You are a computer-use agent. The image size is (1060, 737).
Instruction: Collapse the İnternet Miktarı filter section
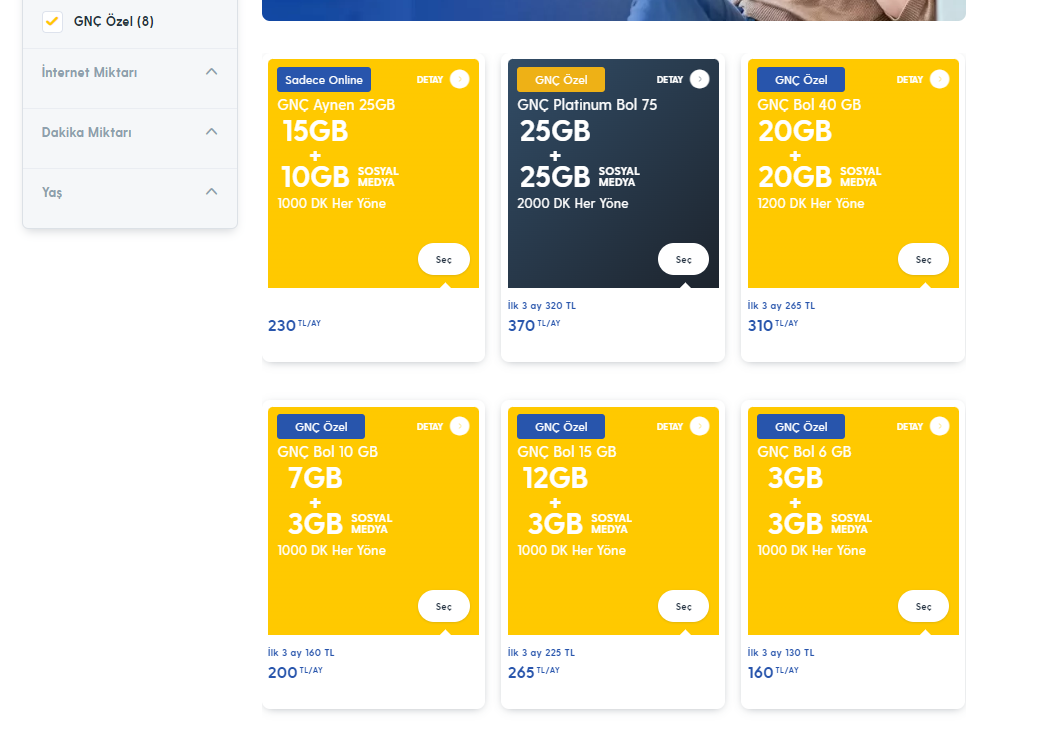point(211,72)
